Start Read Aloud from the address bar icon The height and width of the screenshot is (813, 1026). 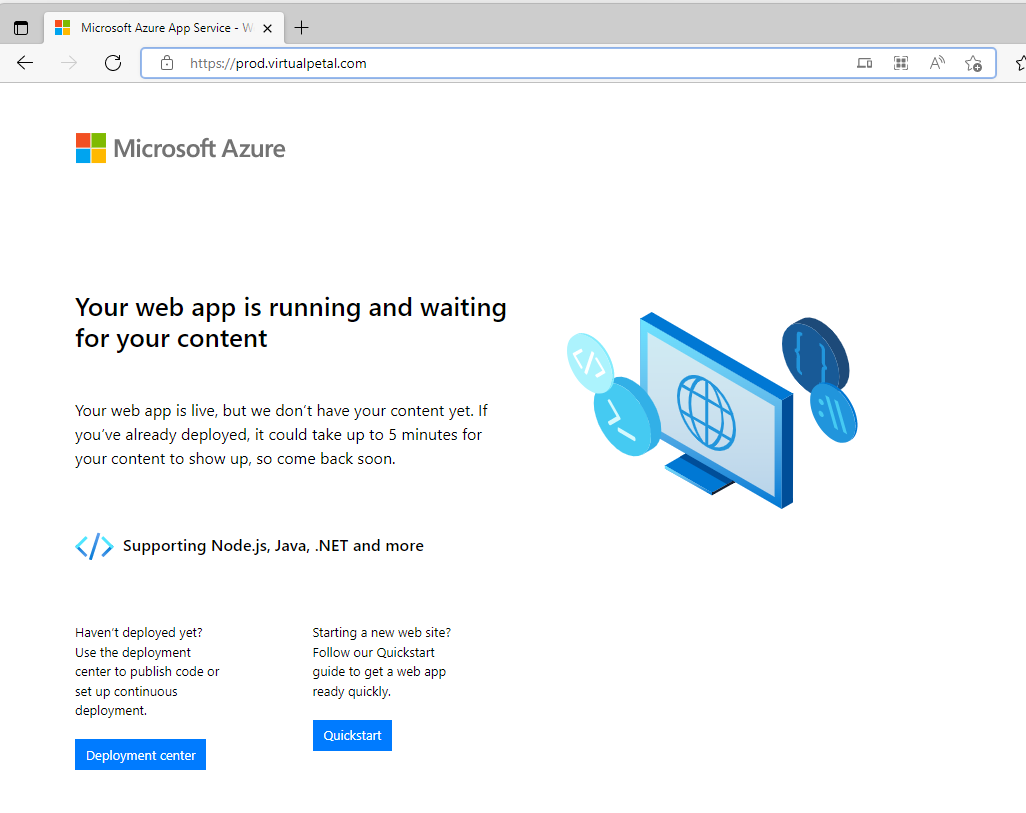pos(937,63)
